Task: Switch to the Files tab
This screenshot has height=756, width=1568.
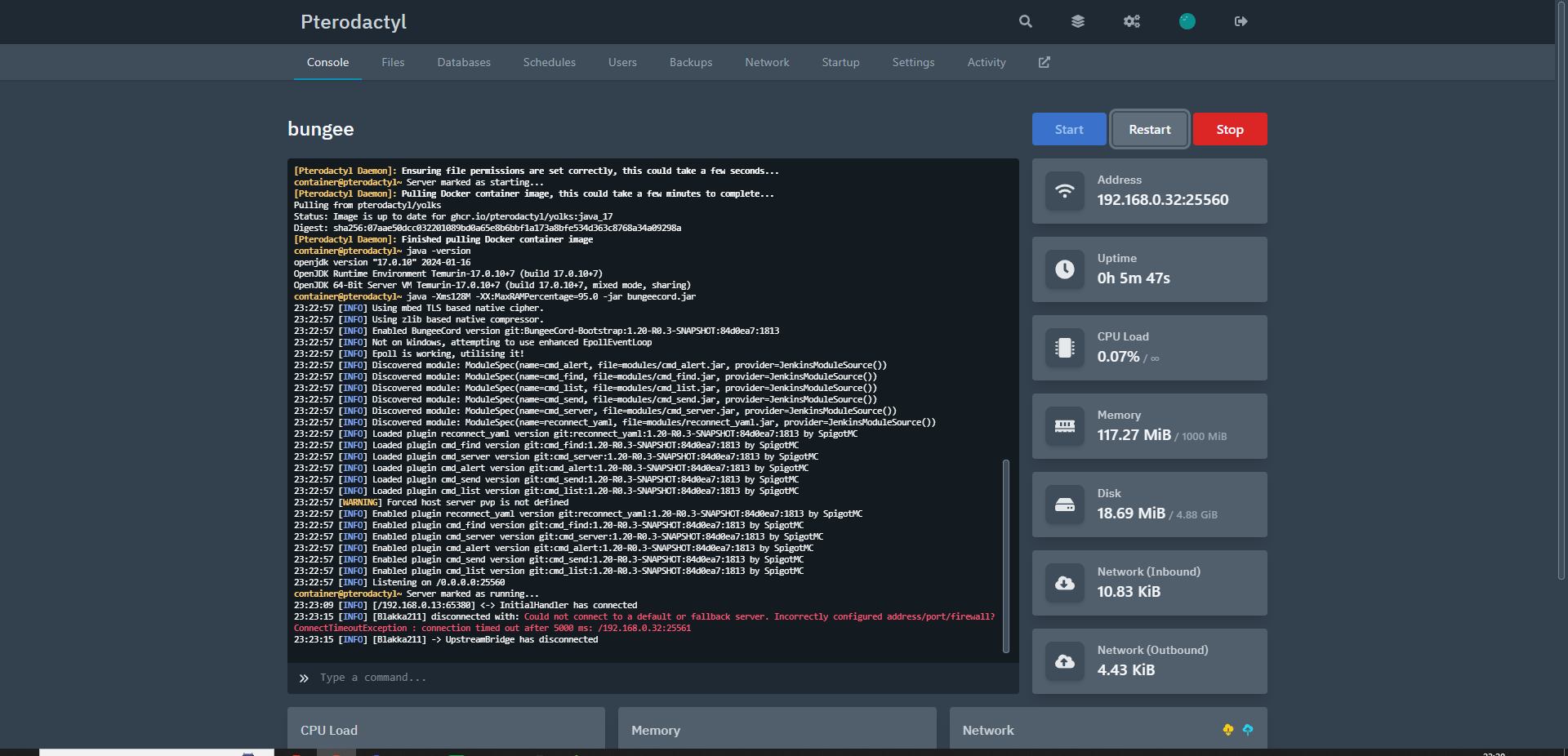Action: pos(393,62)
